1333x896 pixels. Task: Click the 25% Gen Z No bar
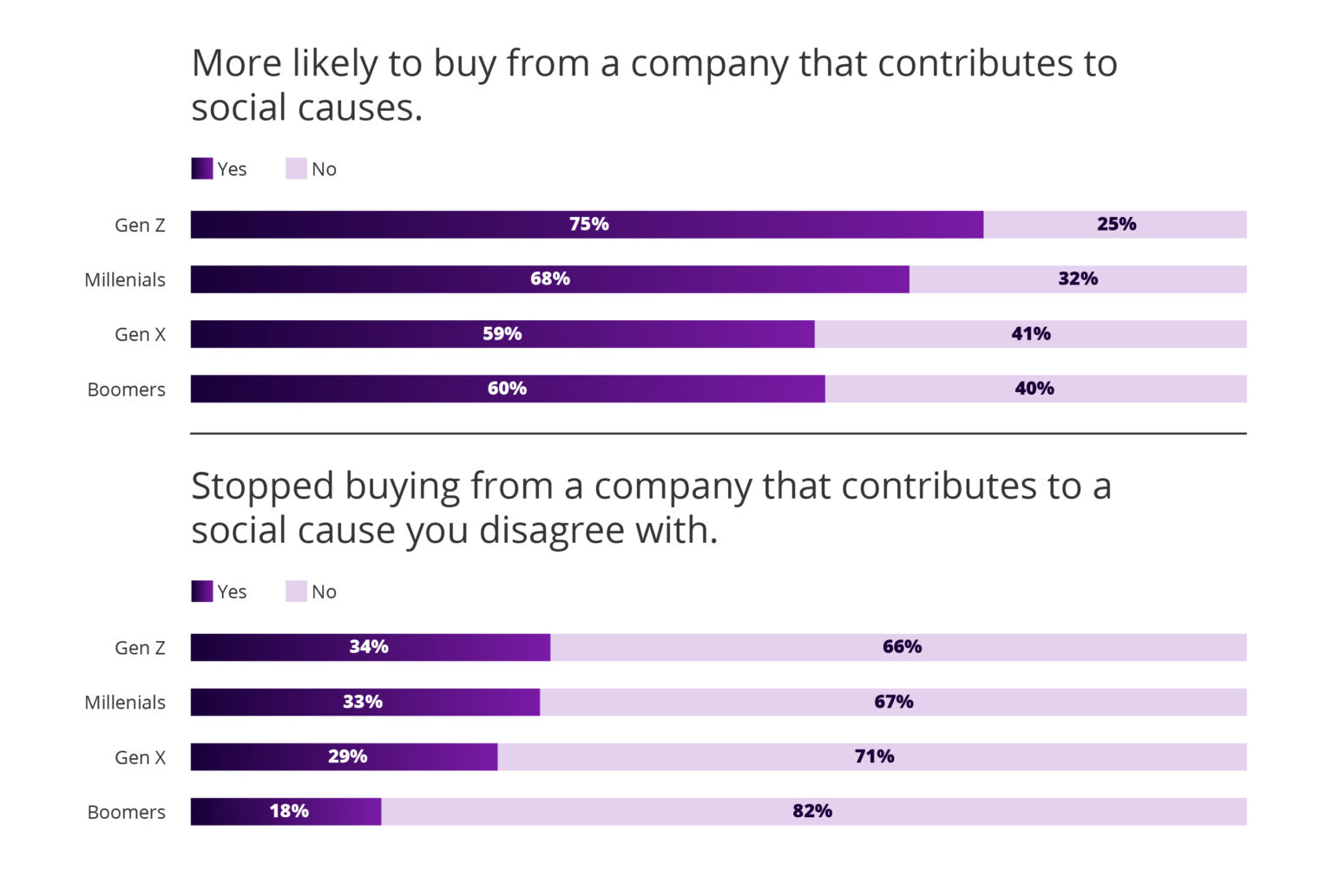[1115, 224]
